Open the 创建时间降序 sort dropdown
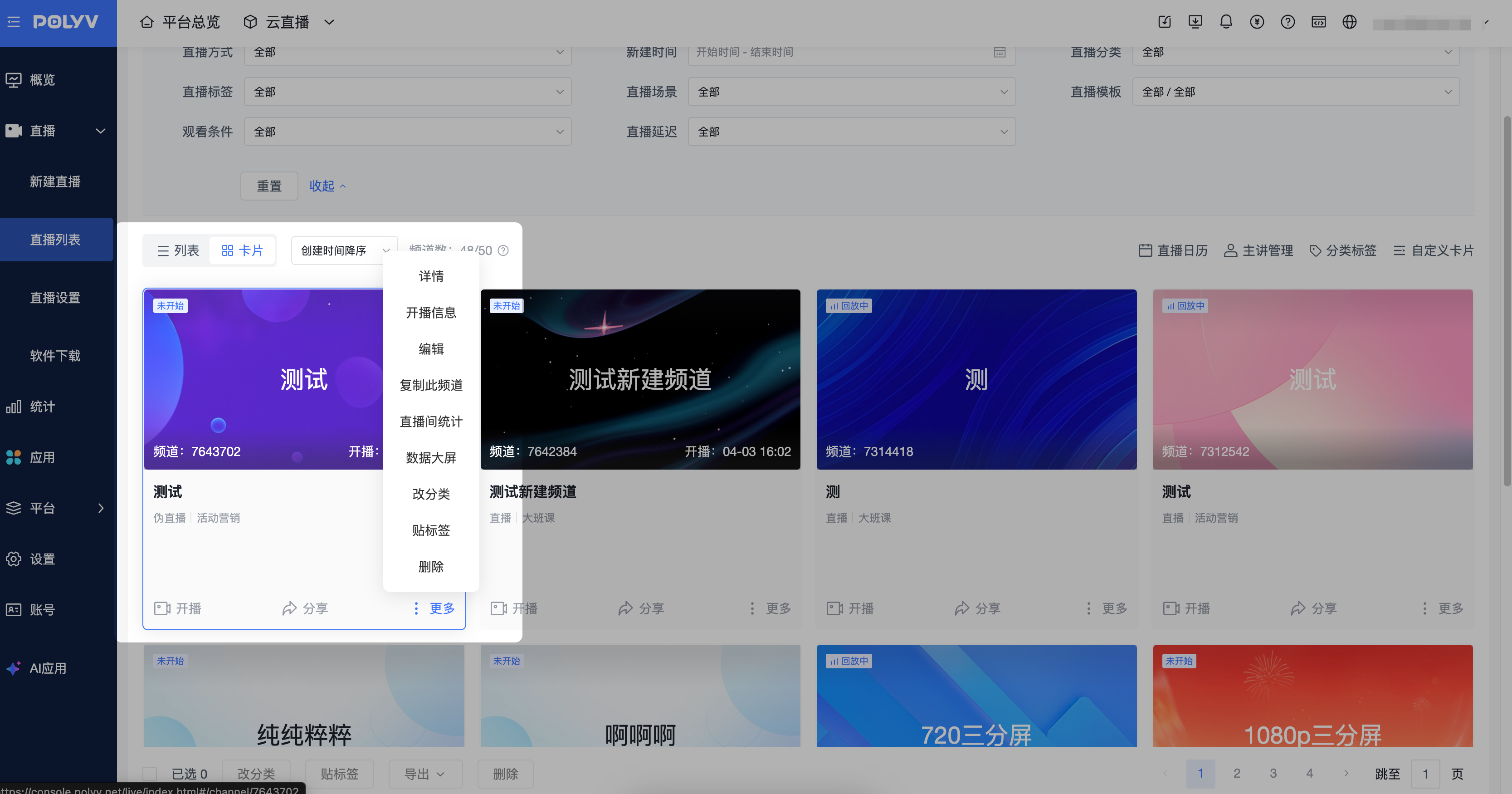 coord(344,251)
